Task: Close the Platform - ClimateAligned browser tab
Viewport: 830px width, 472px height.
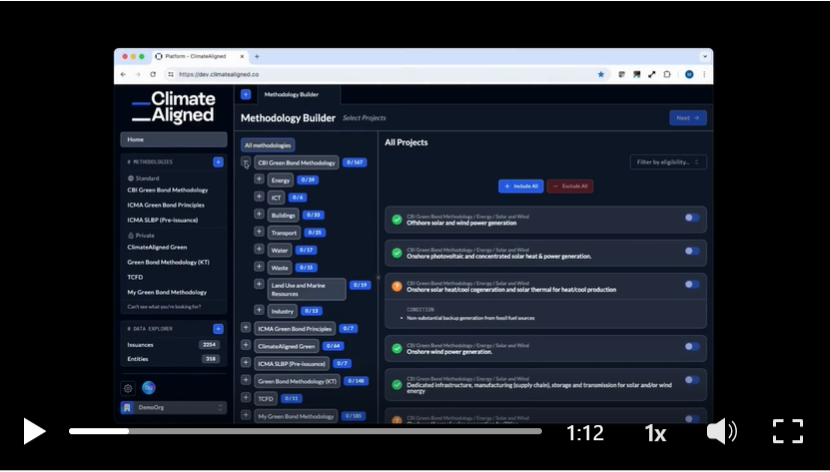Action: [242, 56]
